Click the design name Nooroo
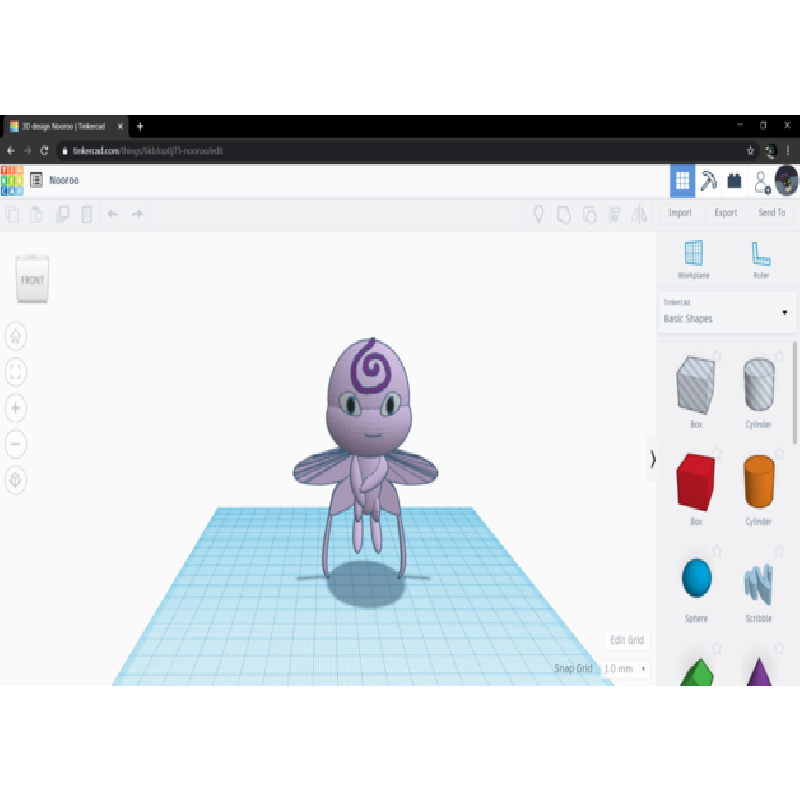Viewport: 800px width, 800px height. [64, 180]
